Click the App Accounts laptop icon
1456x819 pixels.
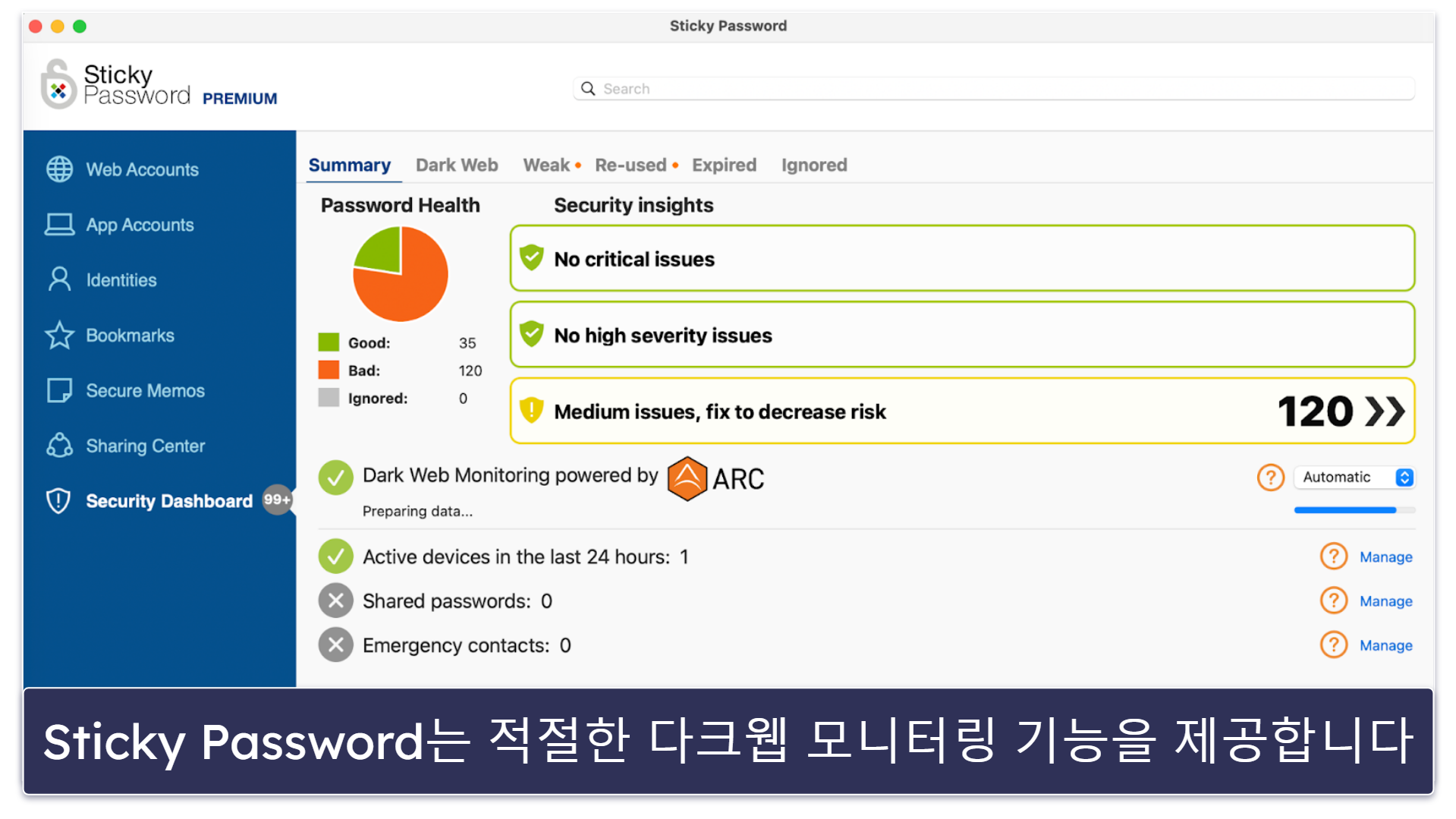[x=59, y=225]
